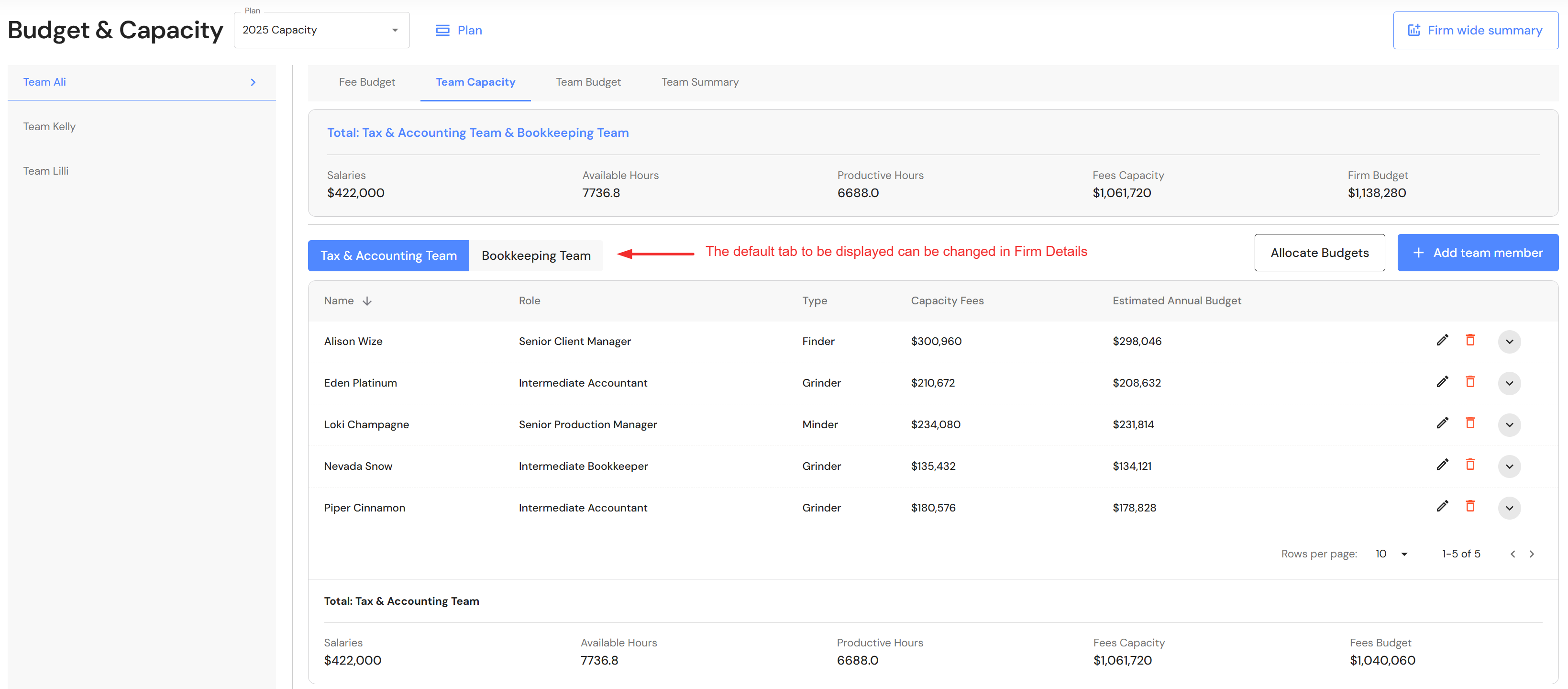The width and height of the screenshot is (1568, 689).
Task: Click the Name column sort arrow
Action: pyautogui.click(x=367, y=300)
